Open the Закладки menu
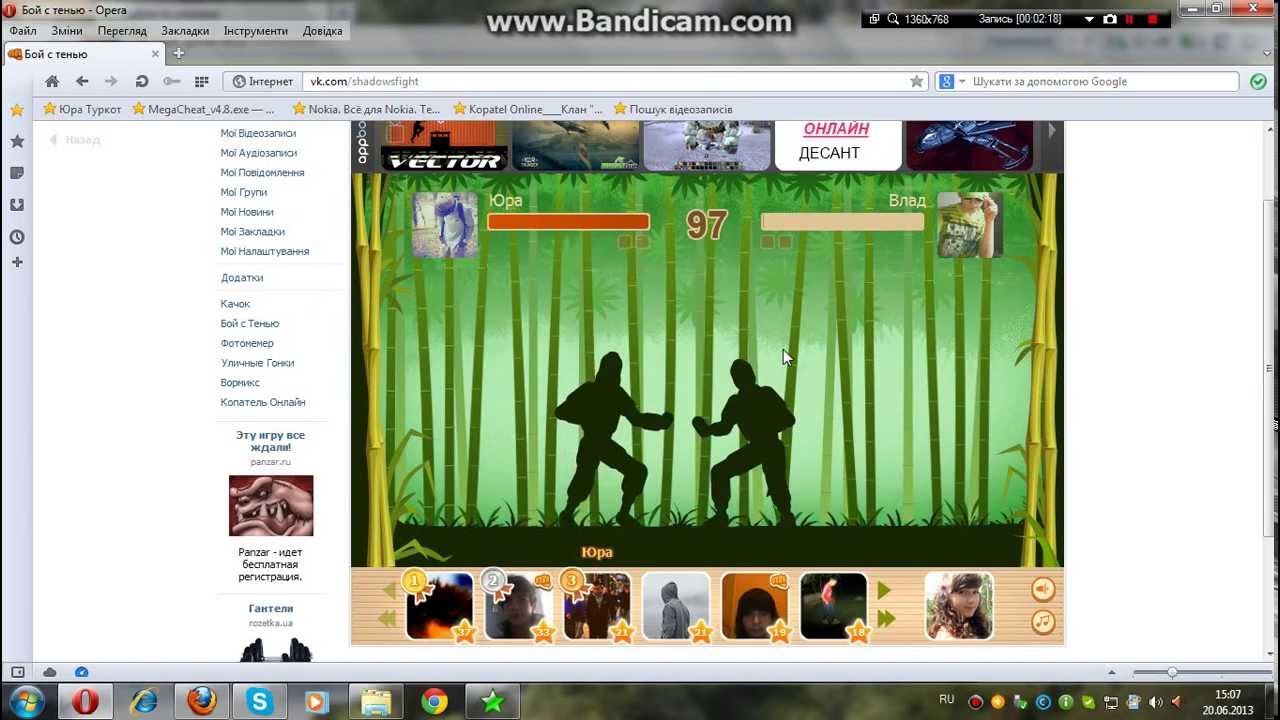The width and height of the screenshot is (1280, 720). (185, 31)
